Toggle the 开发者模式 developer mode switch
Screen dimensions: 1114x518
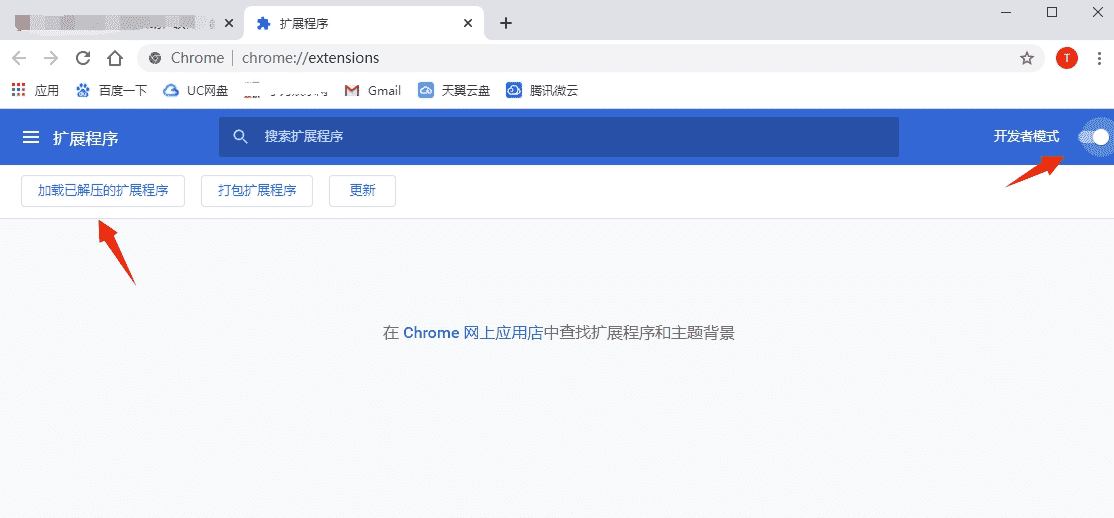point(1094,137)
